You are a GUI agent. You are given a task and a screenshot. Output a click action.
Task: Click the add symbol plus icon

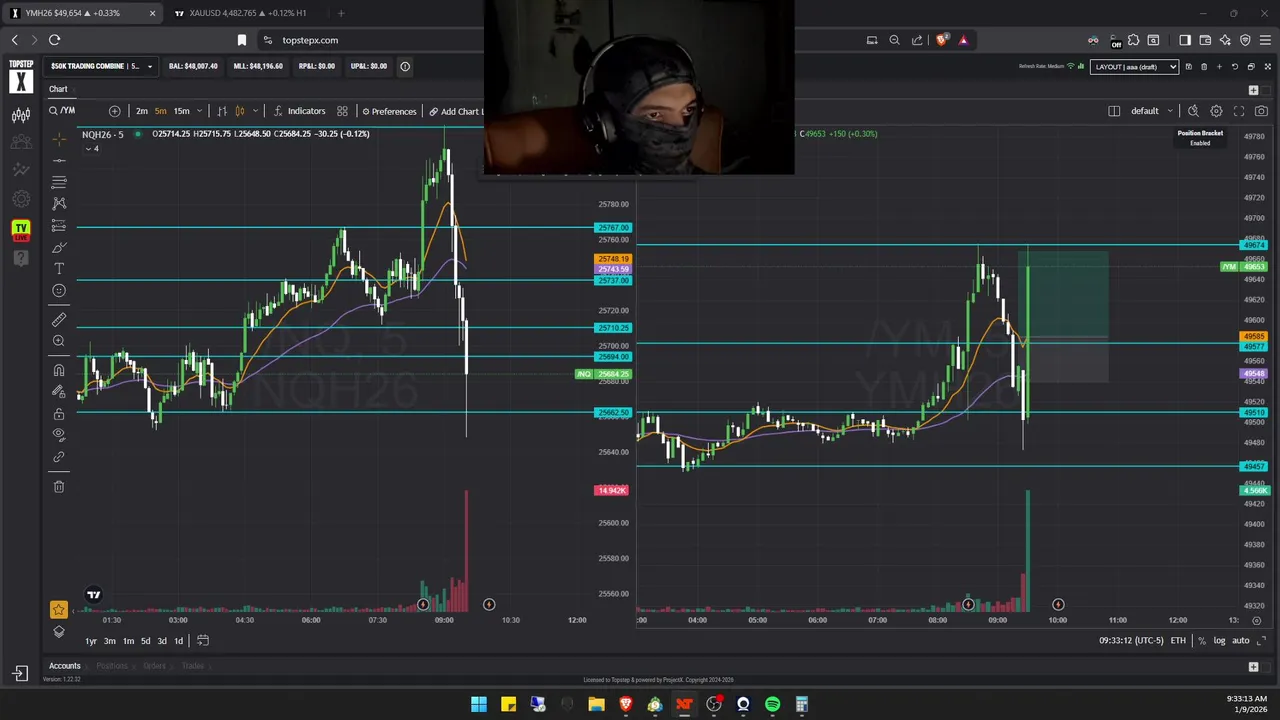114,111
